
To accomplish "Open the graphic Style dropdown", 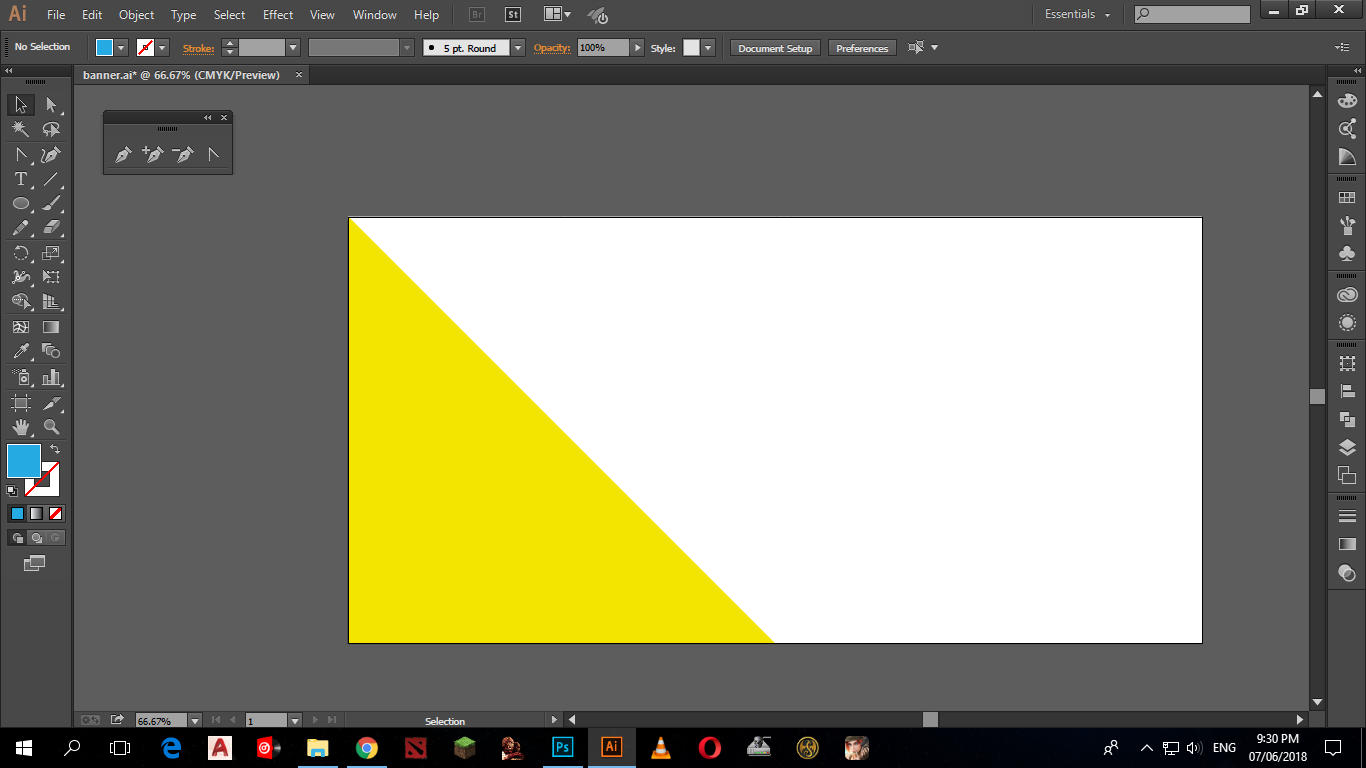I will (708, 47).
